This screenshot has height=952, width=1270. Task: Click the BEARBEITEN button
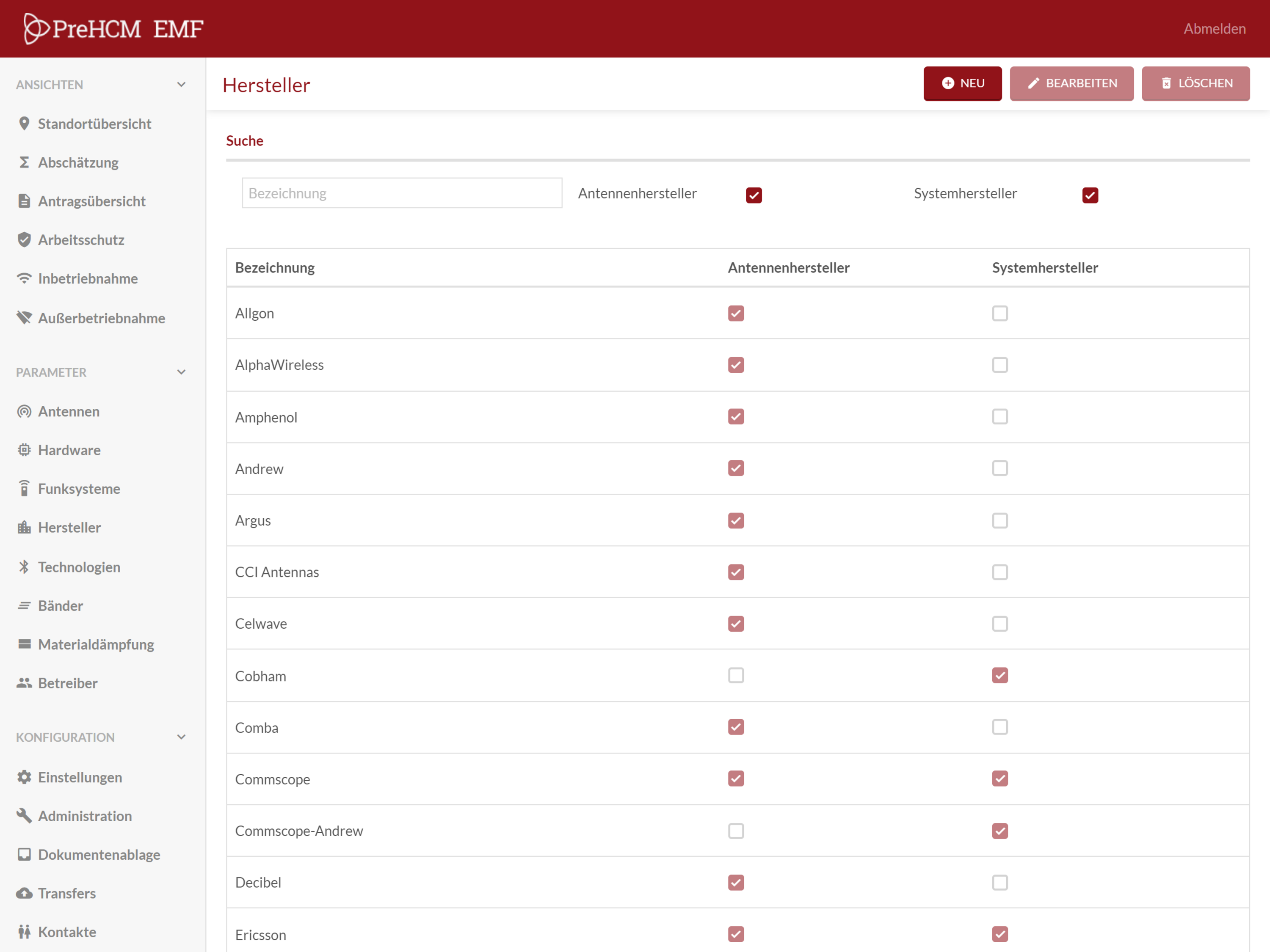(x=1071, y=83)
